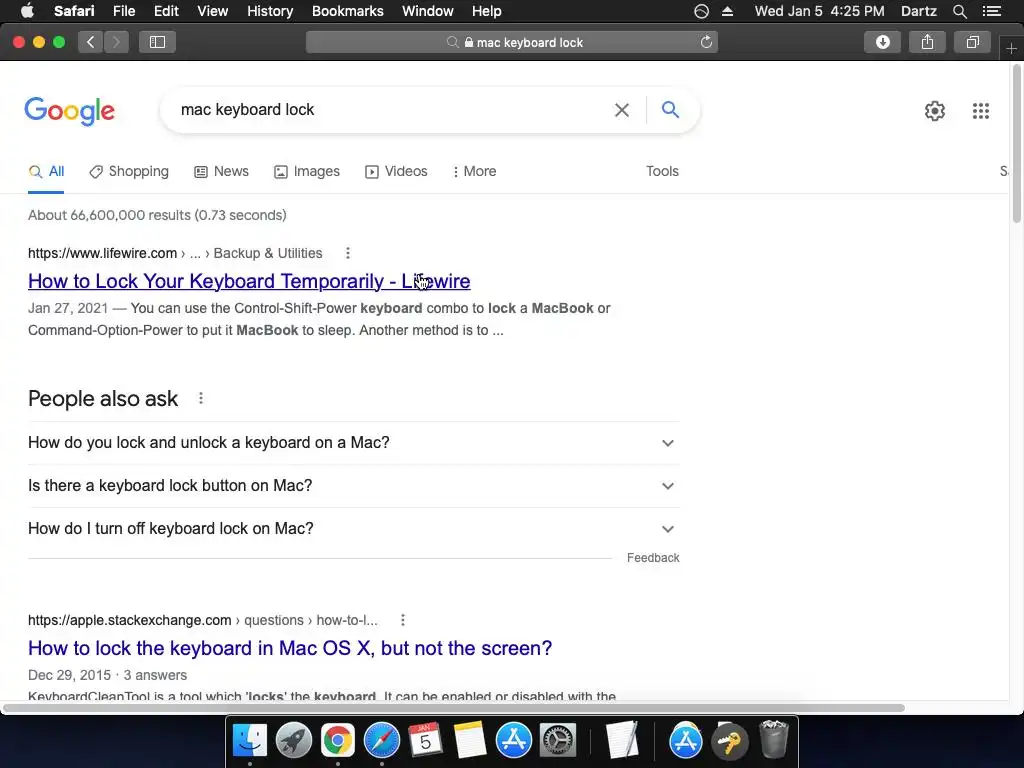This screenshot has height=768, width=1024.
Task: Click 'About 66,600,000 results' text
Action: 157,216
